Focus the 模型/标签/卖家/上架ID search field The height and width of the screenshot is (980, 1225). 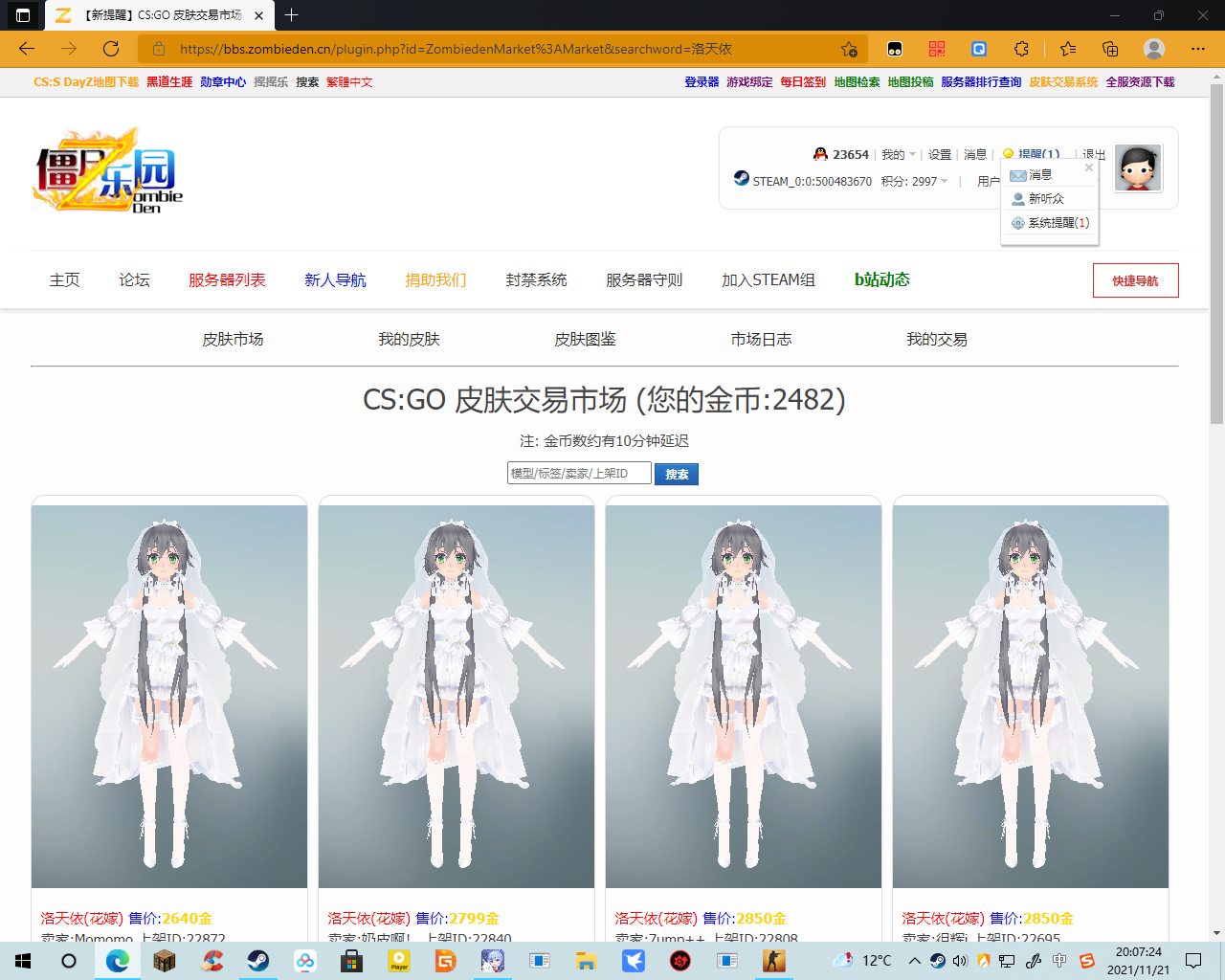click(579, 473)
